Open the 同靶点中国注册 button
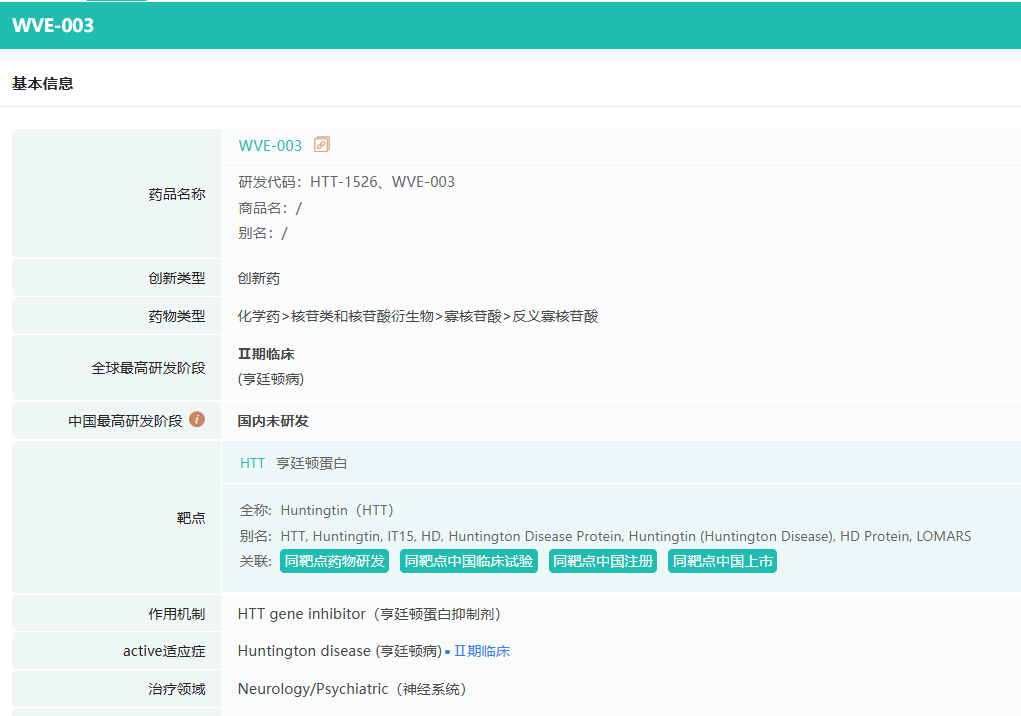Image resolution: width=1021 pixels, height=716 pixels. point(602,561)
